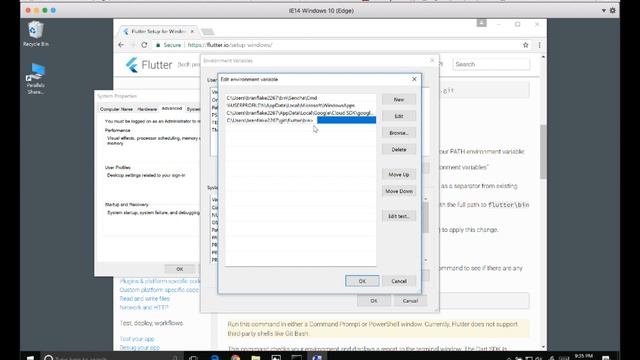Close the Environment Variables window

point(432,60)
